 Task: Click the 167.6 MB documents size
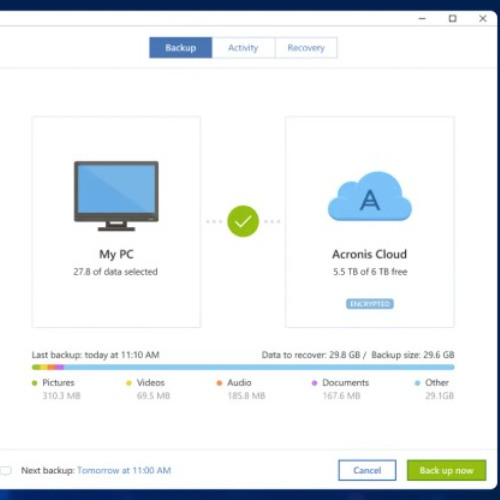tap(341, 396)
